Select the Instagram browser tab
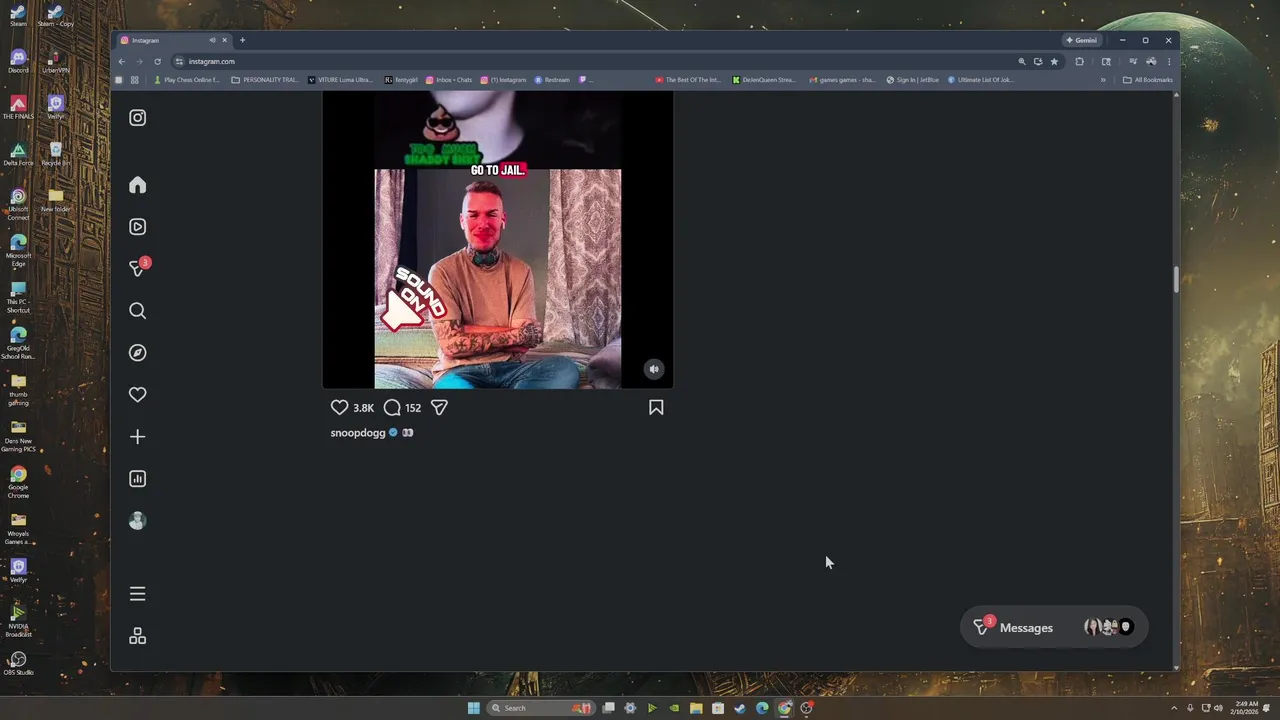1280x720 pixels. click(174, 40)
